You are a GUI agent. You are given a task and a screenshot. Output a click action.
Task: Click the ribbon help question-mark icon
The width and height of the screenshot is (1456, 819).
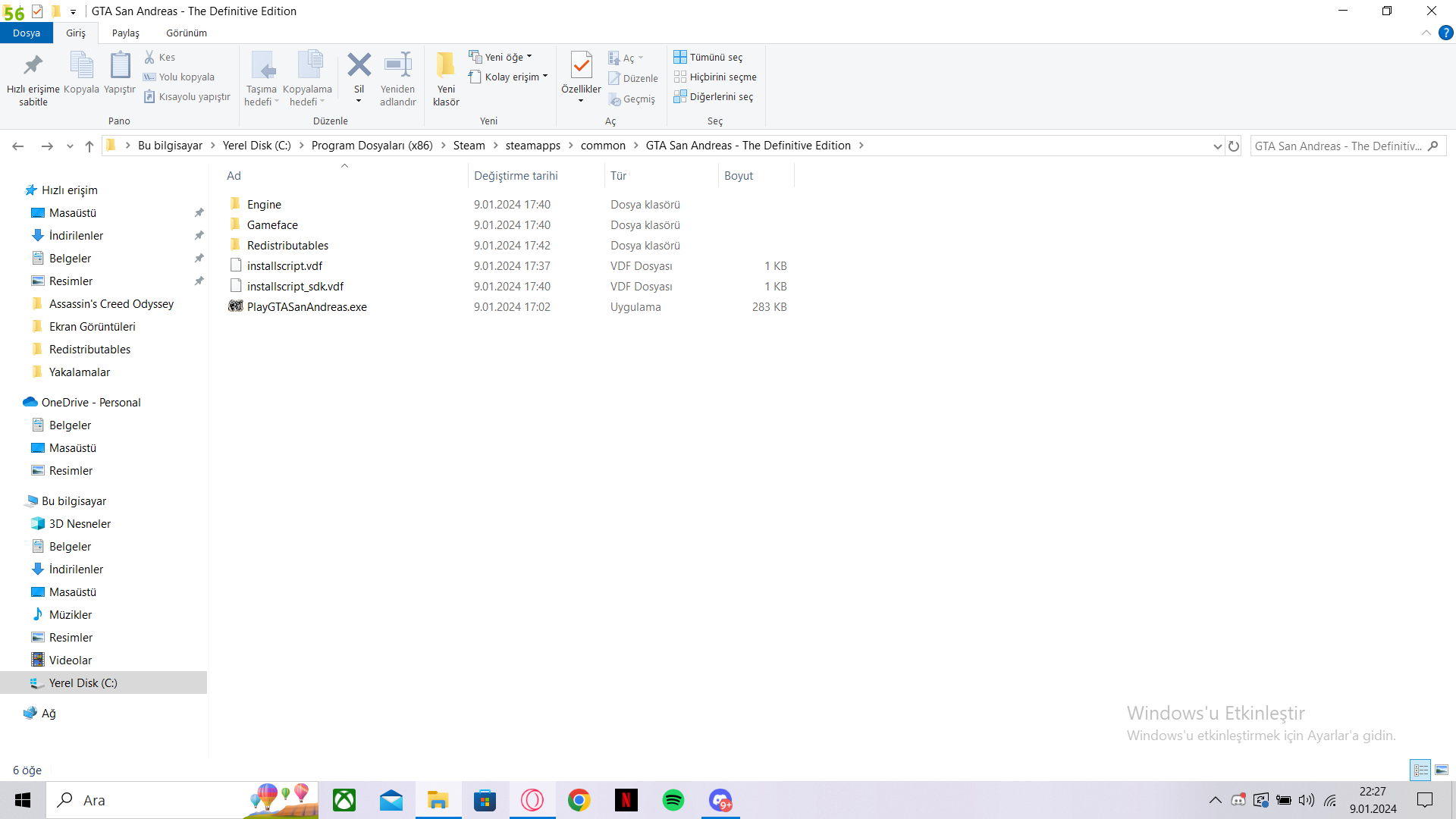[x=1445, y=33]
